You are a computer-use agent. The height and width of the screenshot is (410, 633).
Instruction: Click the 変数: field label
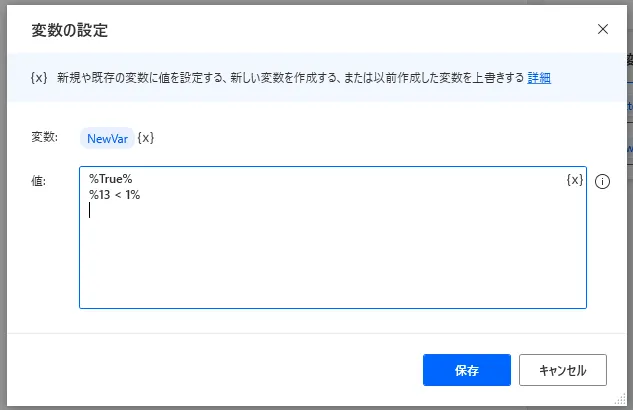[44, 137]
